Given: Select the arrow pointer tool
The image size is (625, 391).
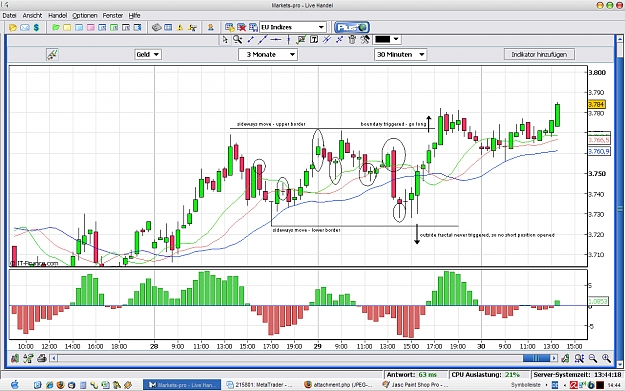Looking at the screenshot, I should (x=225, y=39).
